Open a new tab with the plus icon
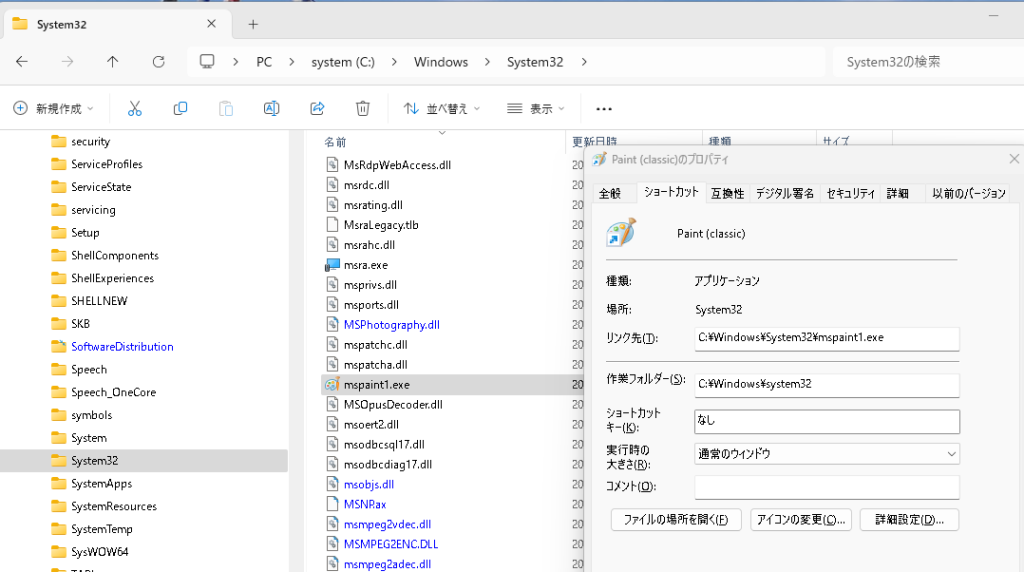This screenshot has width=1024, height=572. pyautogui.click(x=253, y=24)
